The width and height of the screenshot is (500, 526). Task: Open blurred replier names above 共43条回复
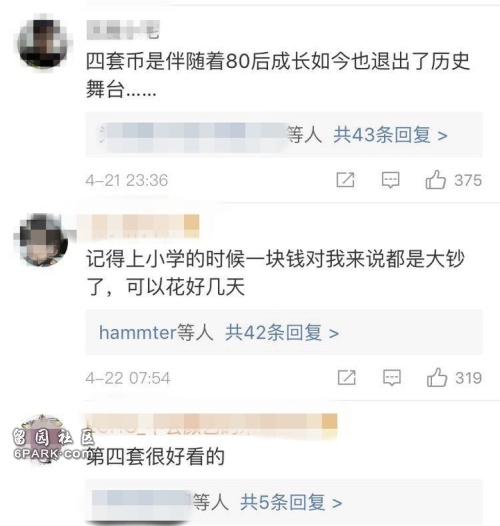point(192,135)
